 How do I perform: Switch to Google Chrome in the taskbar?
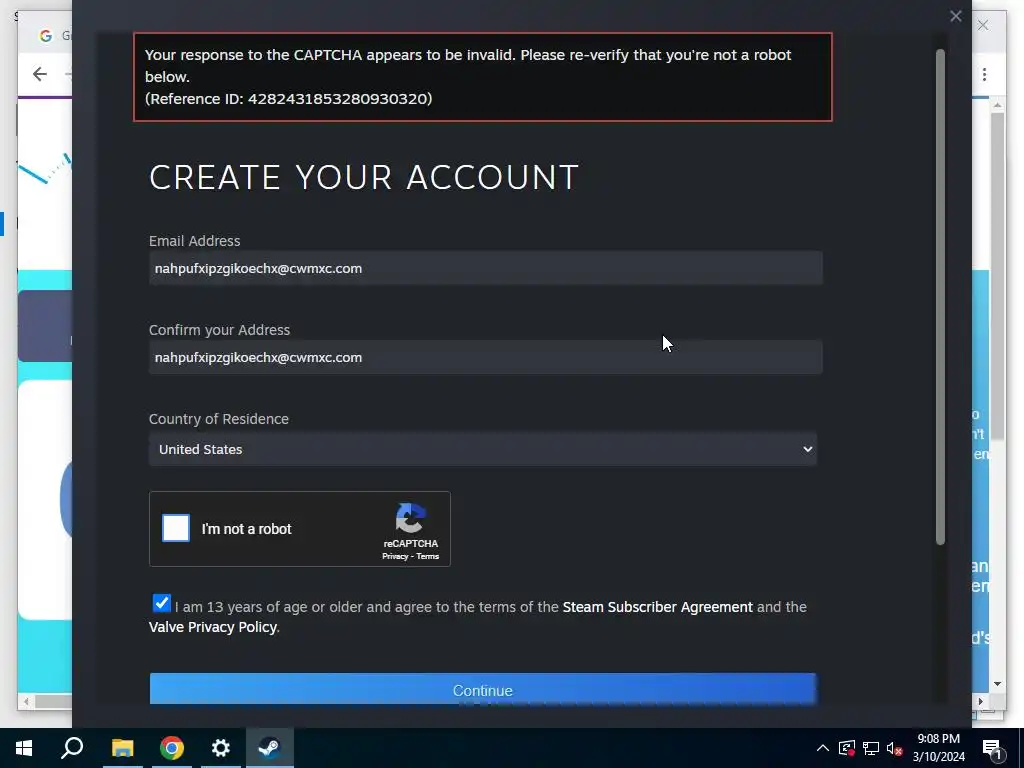[172, 748]
